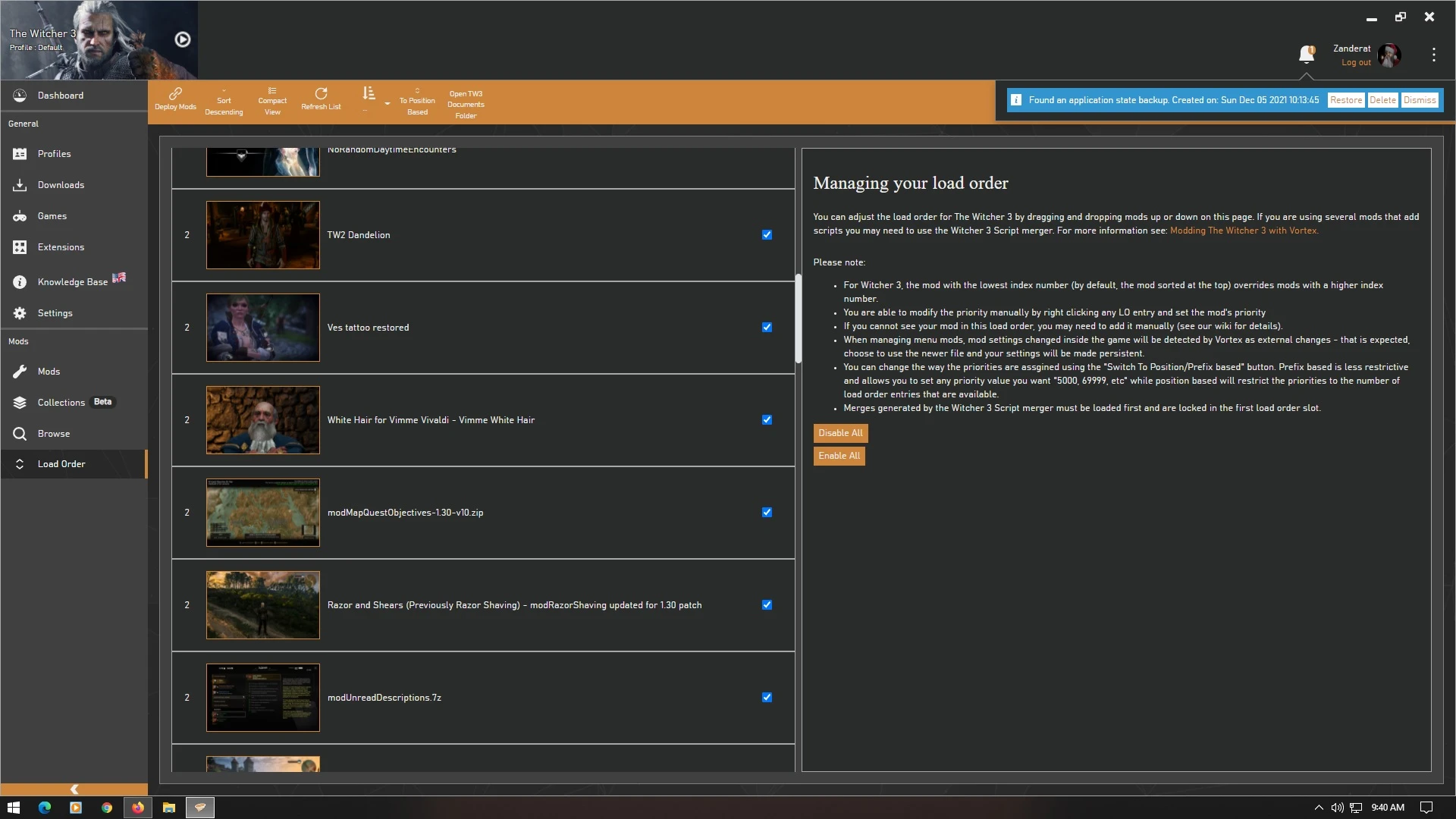The height and width of the screenshot is (819, 1456).
Task: Click the Log out link
Action: 1356,63
